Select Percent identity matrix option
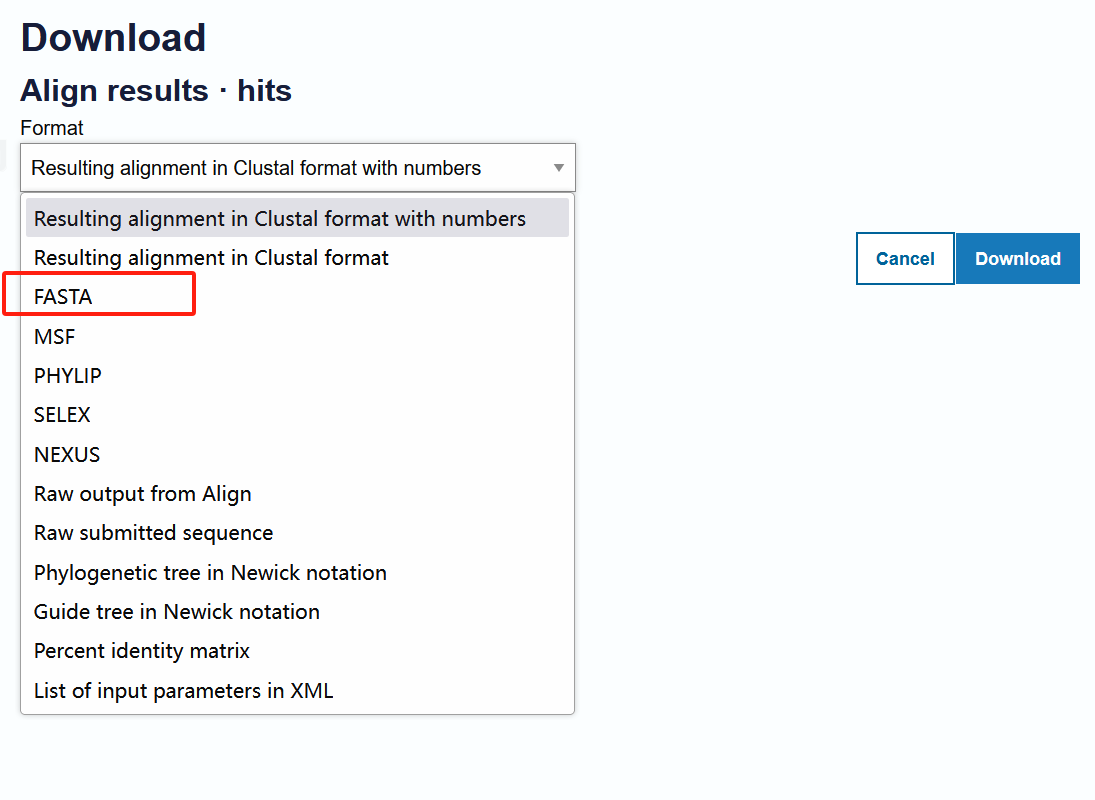The width and height of the screenshot is (1095, 800). click(297, 651)
